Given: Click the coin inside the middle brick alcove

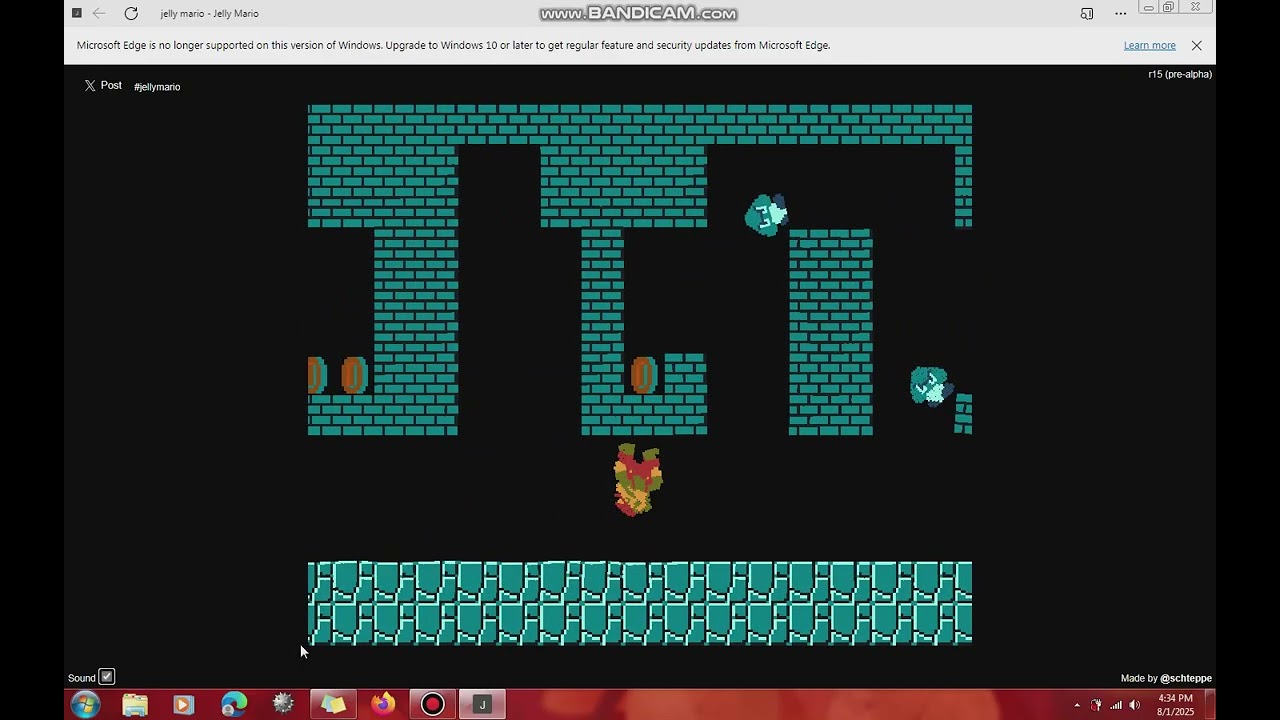Looking at the screenshot, I should point(644,375).
